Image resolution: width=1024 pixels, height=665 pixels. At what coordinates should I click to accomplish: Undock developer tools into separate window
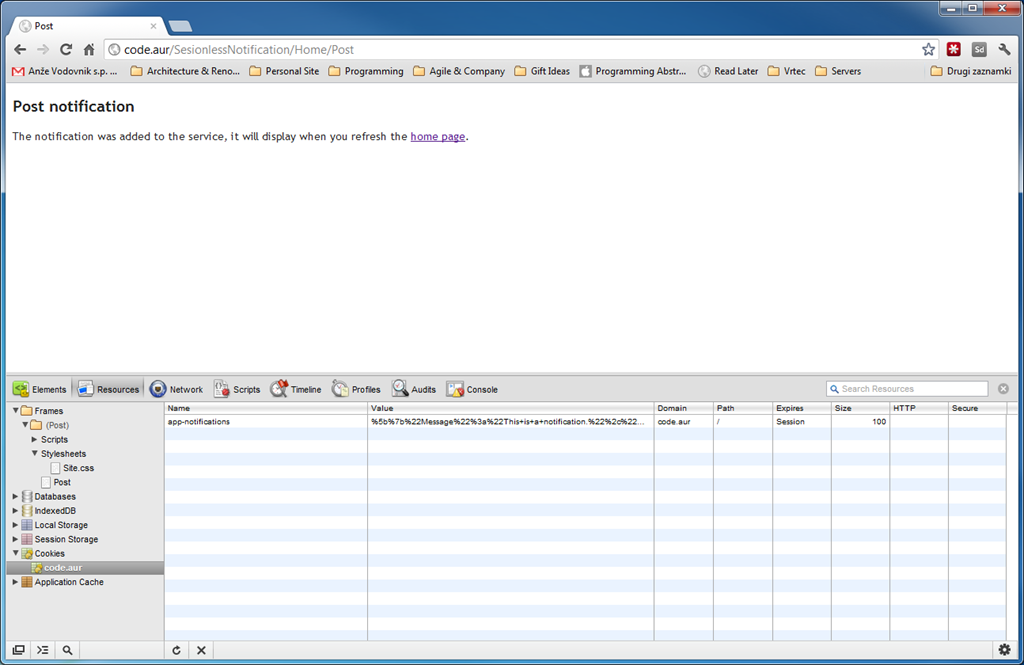coord(18,650)
